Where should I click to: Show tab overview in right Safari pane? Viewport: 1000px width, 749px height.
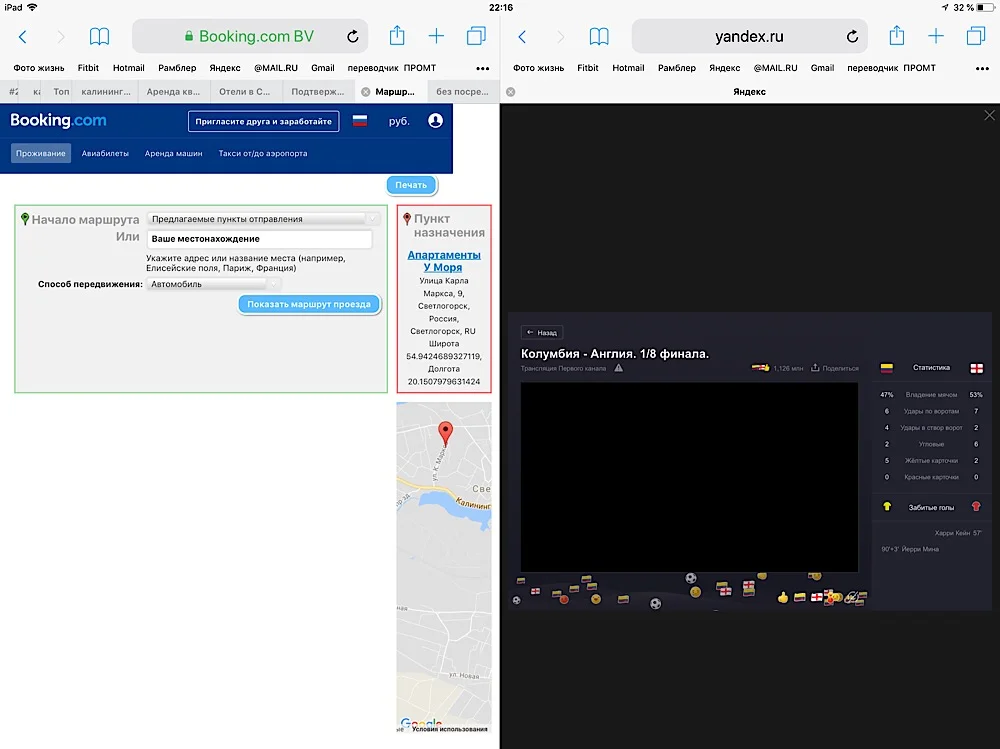coord(976,36)
